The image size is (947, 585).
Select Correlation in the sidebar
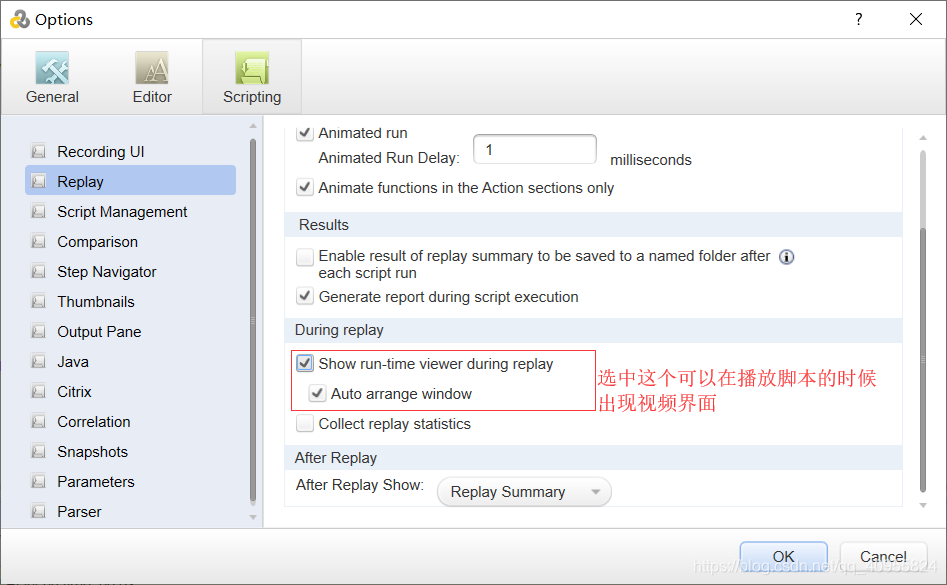pos(130,421)
